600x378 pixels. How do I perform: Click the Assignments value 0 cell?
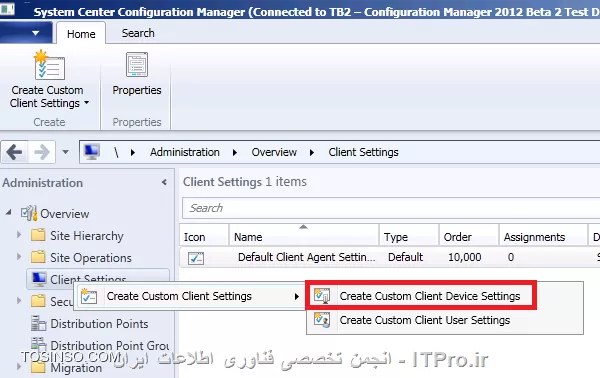(511, 257)
